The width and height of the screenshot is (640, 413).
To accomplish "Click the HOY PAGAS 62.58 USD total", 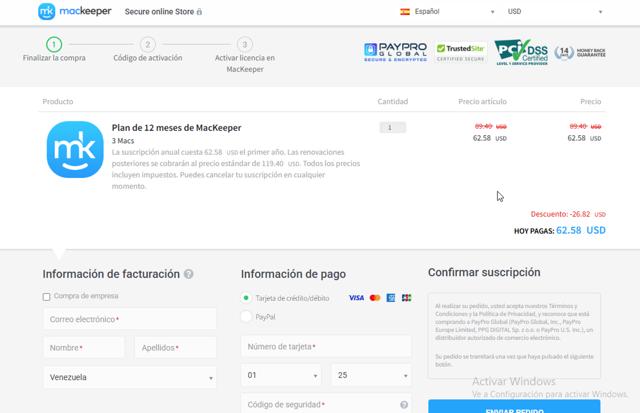I will [560, 231].
